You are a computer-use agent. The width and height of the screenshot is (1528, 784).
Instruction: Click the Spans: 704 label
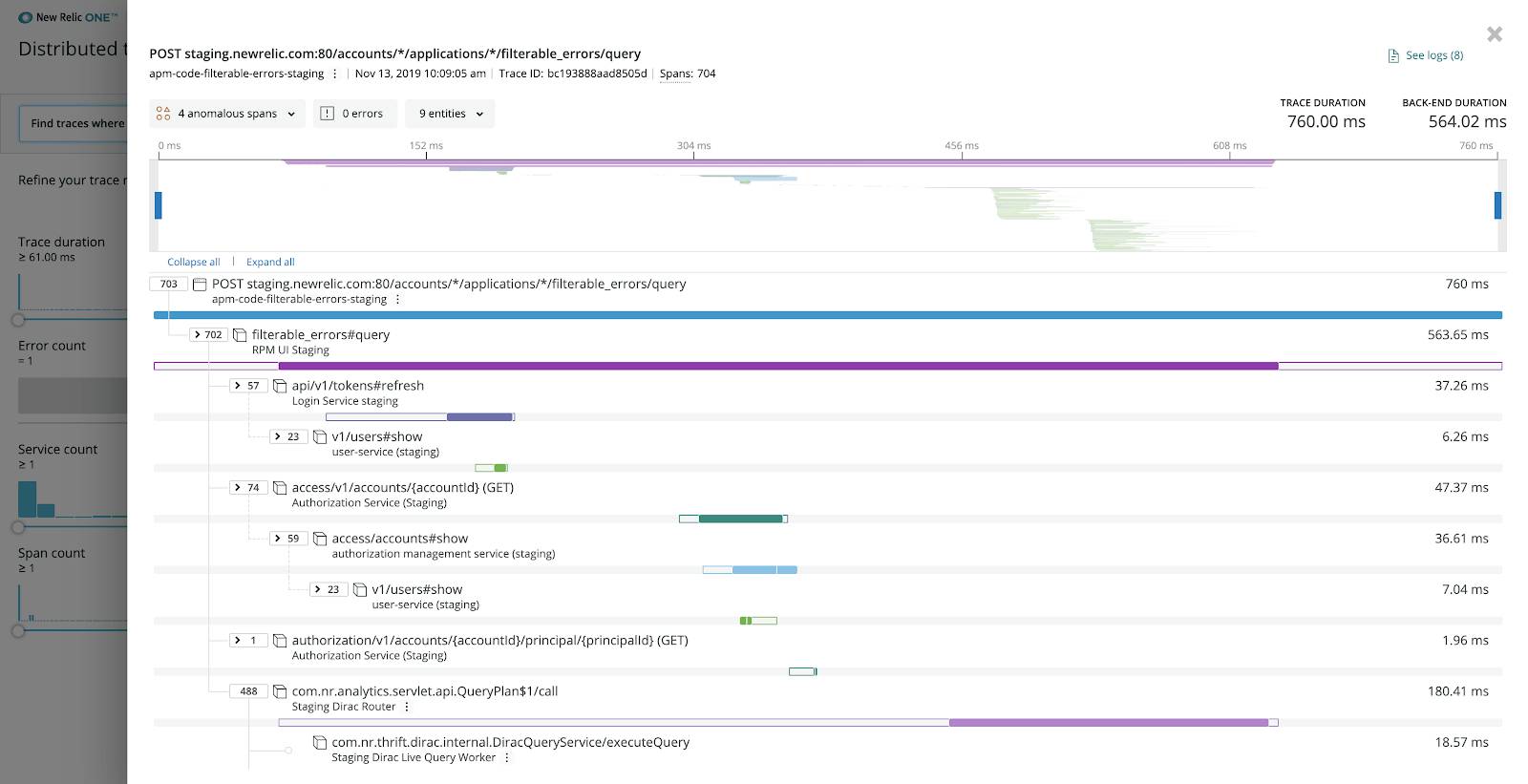688,74
